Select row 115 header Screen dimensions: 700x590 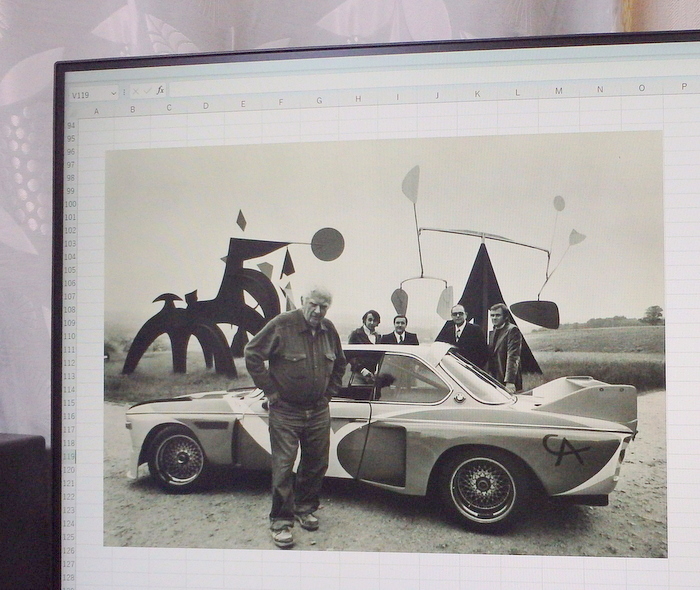coord(69,403)
